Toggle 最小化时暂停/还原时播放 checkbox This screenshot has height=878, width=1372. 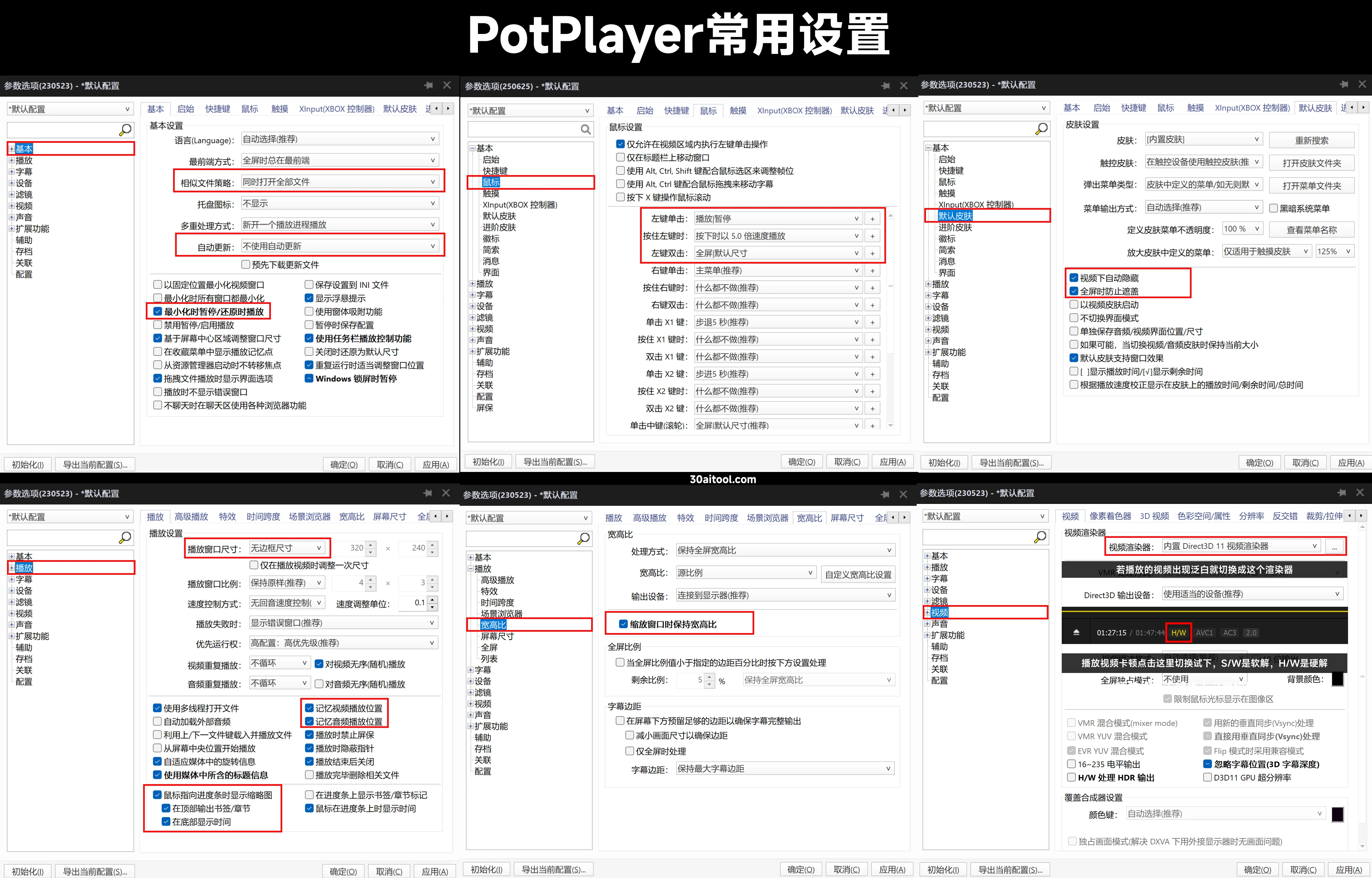(158, 311)
